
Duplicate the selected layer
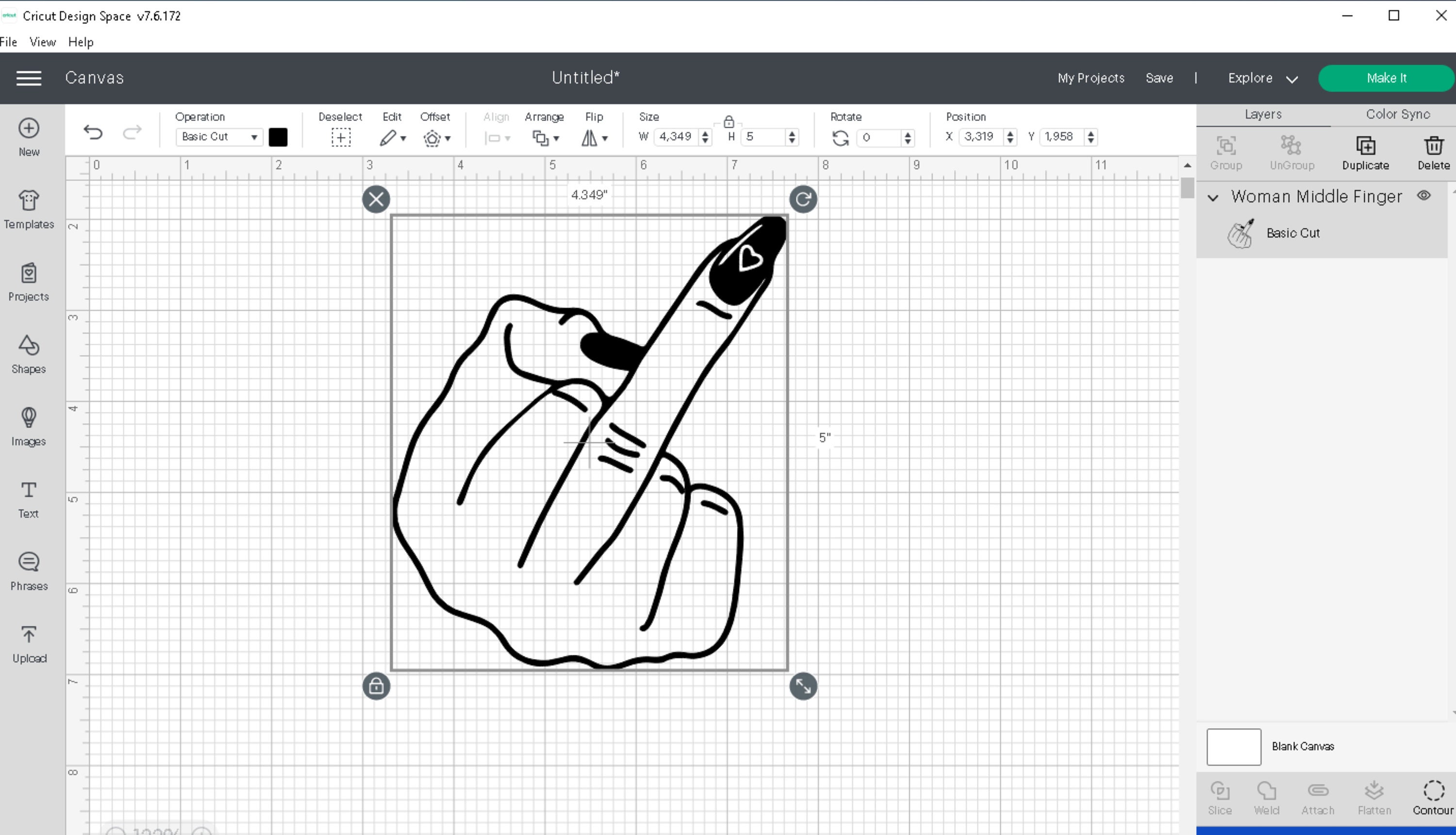tap(1365, 150)
